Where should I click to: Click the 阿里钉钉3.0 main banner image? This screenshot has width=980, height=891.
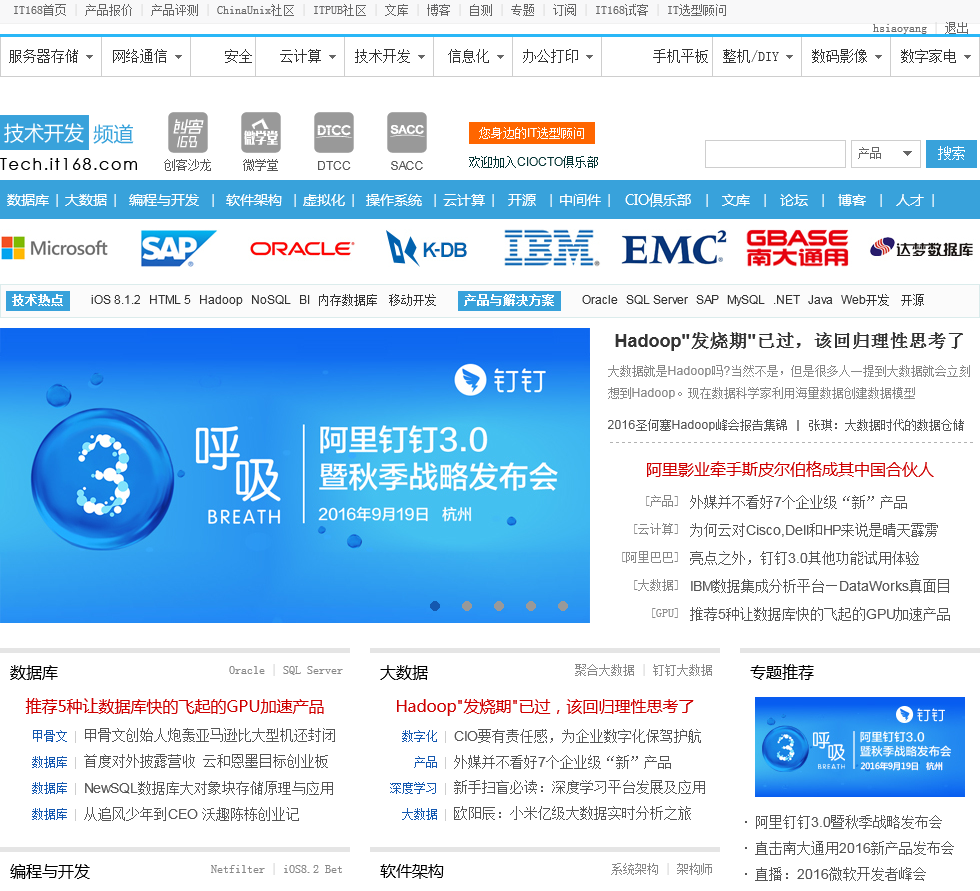[294, 475]
